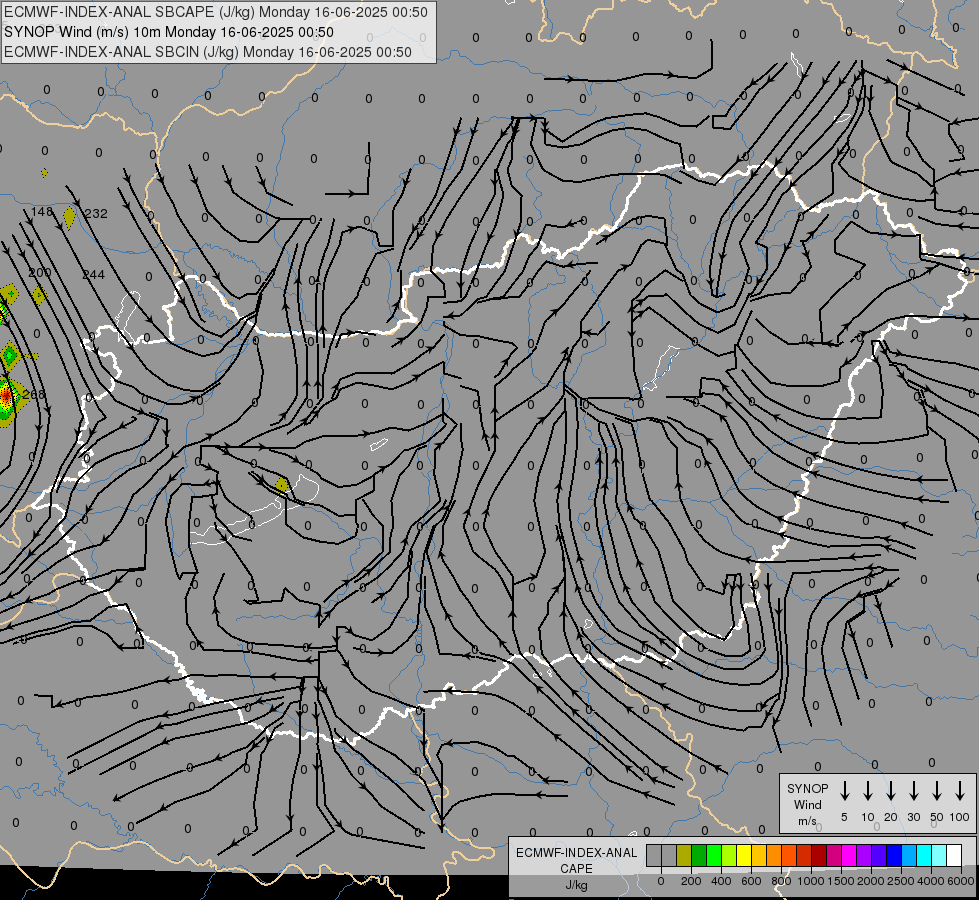This screenshot has height=900, width=979.
Task: Click the 20 m/s wind arrow in legend
Action: (891, 791)
